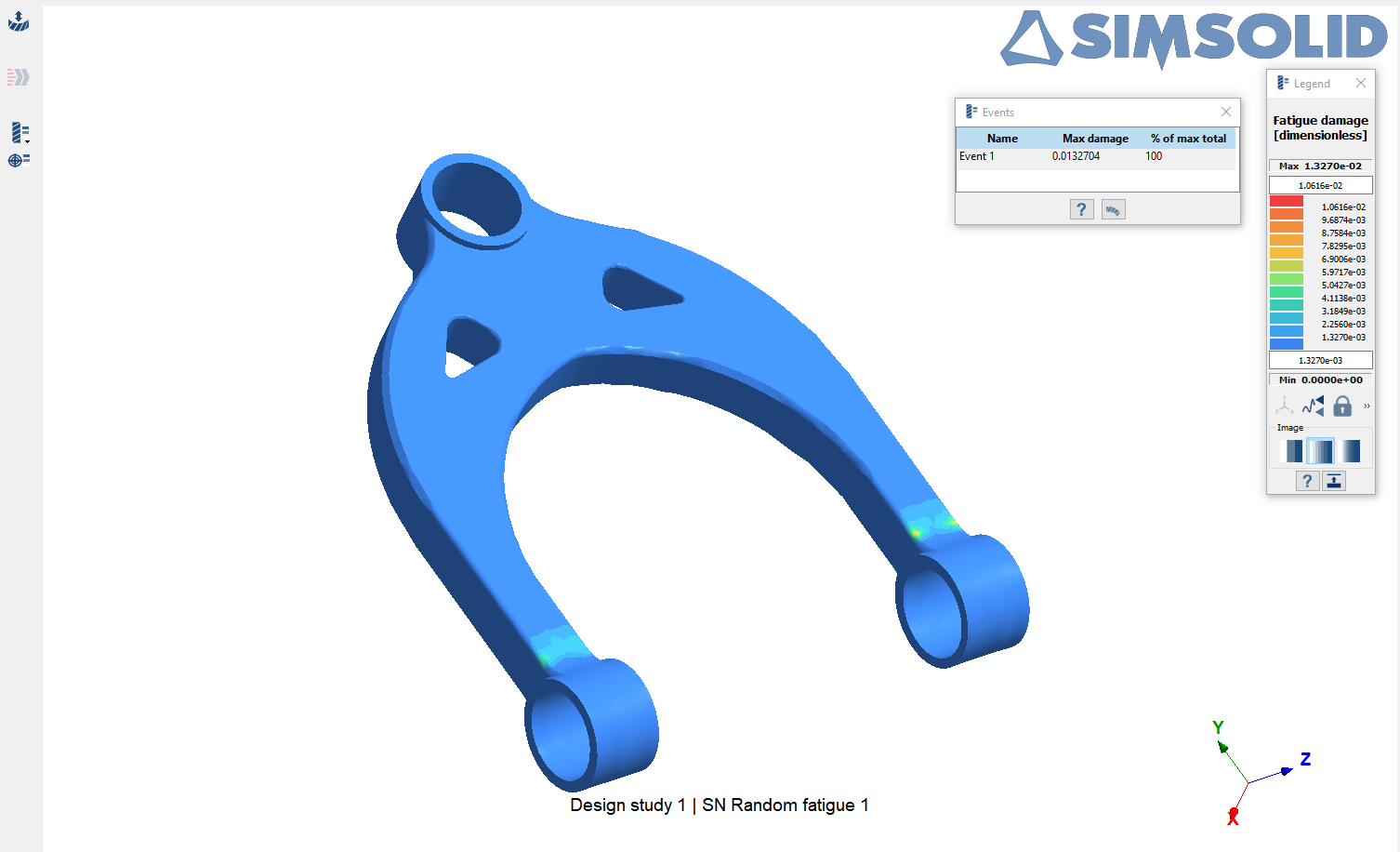Click the coordinate axes icon in legend
Screen dimensions: 1400x852
click(x=1284, y=406)
